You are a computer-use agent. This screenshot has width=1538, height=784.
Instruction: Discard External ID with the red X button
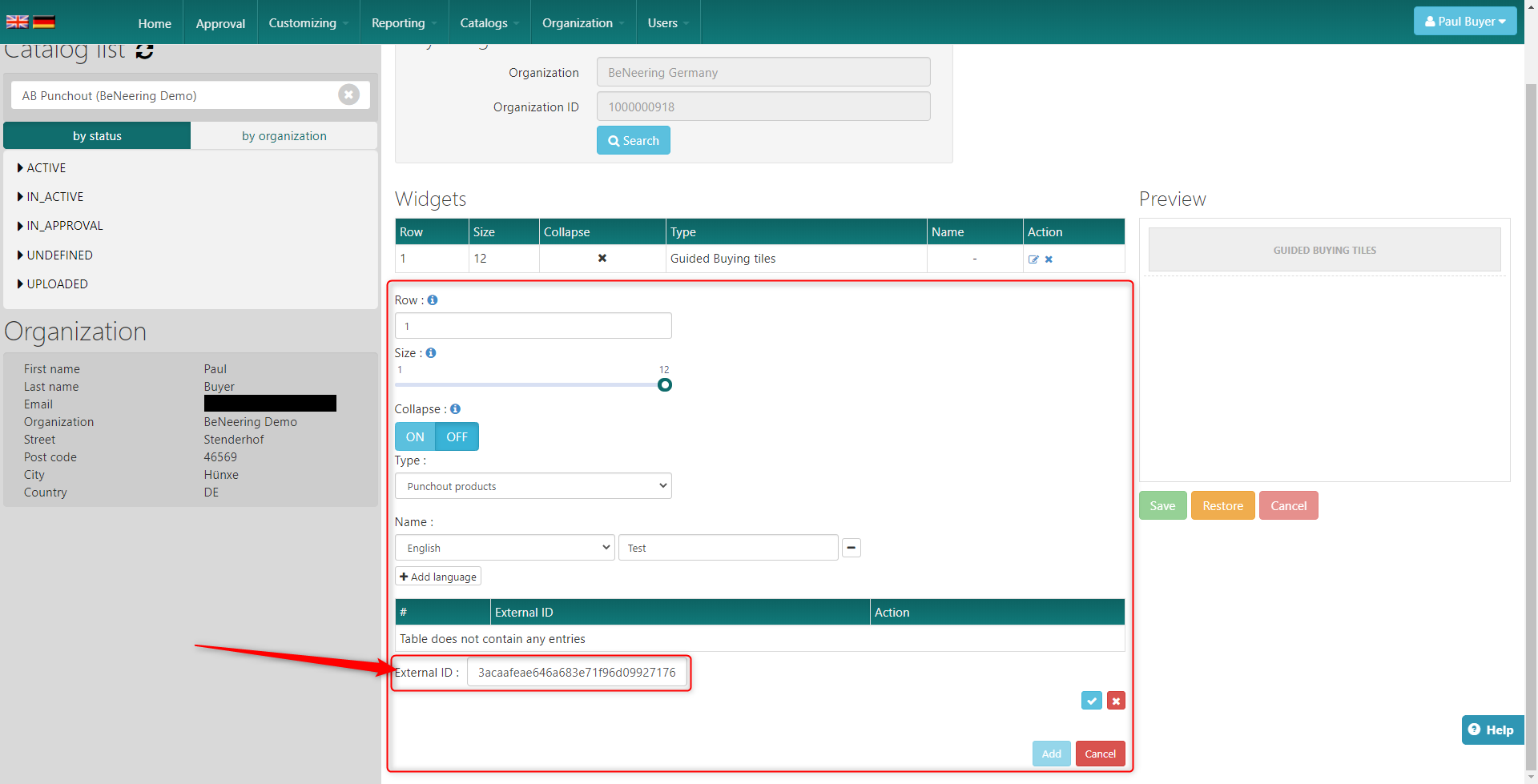[x=1116, y=701]
